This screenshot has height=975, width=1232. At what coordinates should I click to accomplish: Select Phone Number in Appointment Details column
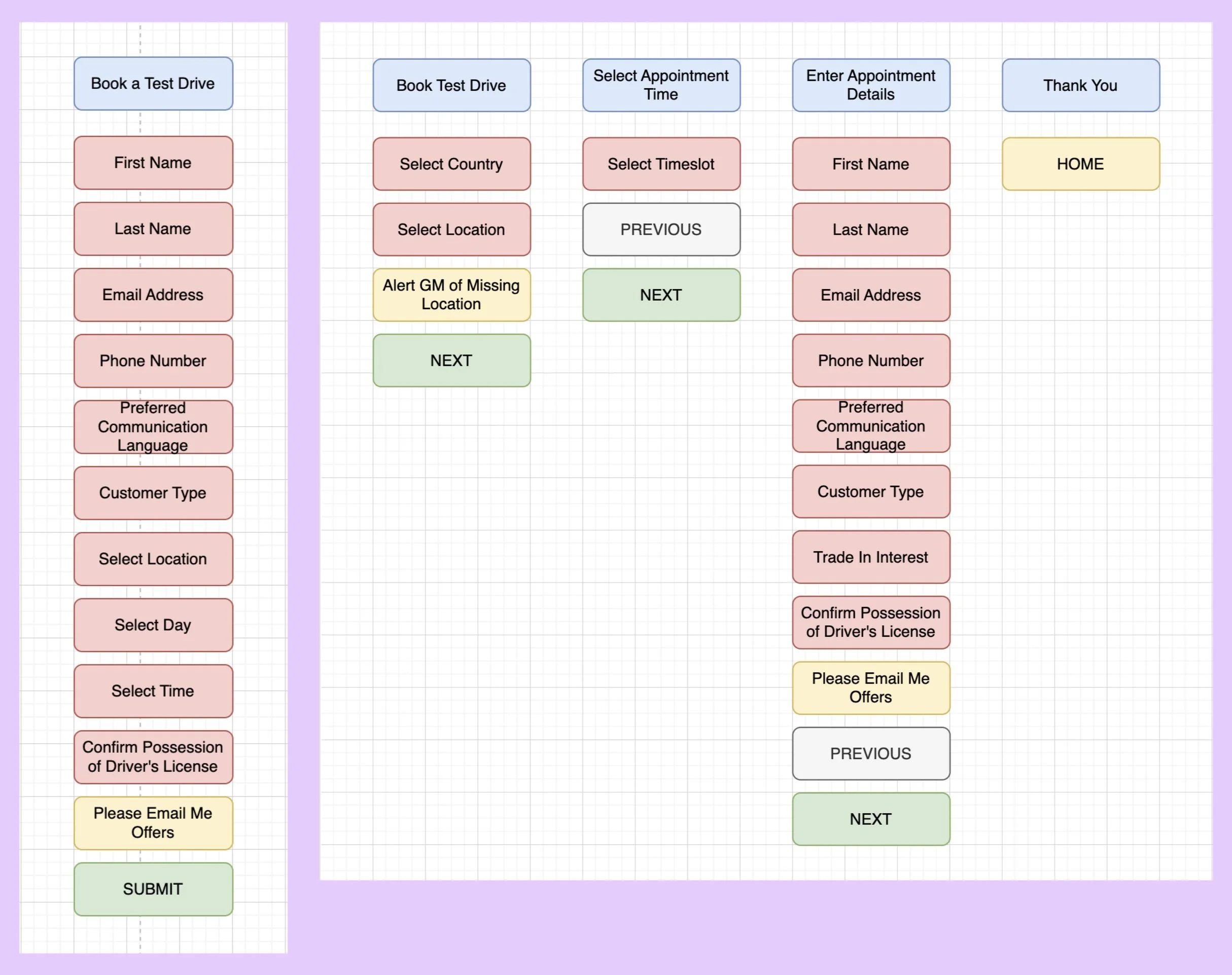point(871,360)
